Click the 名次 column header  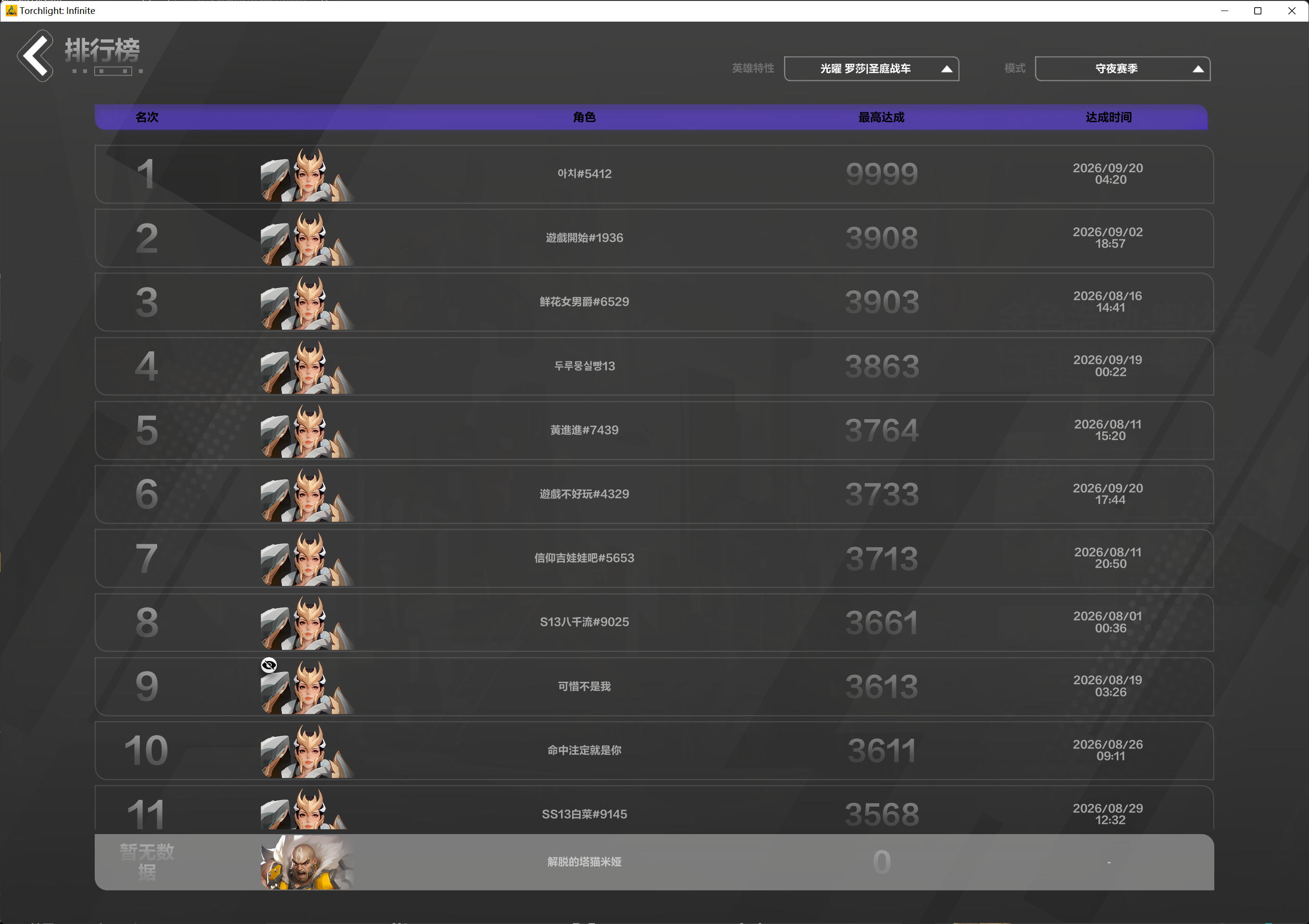(147, 117)
